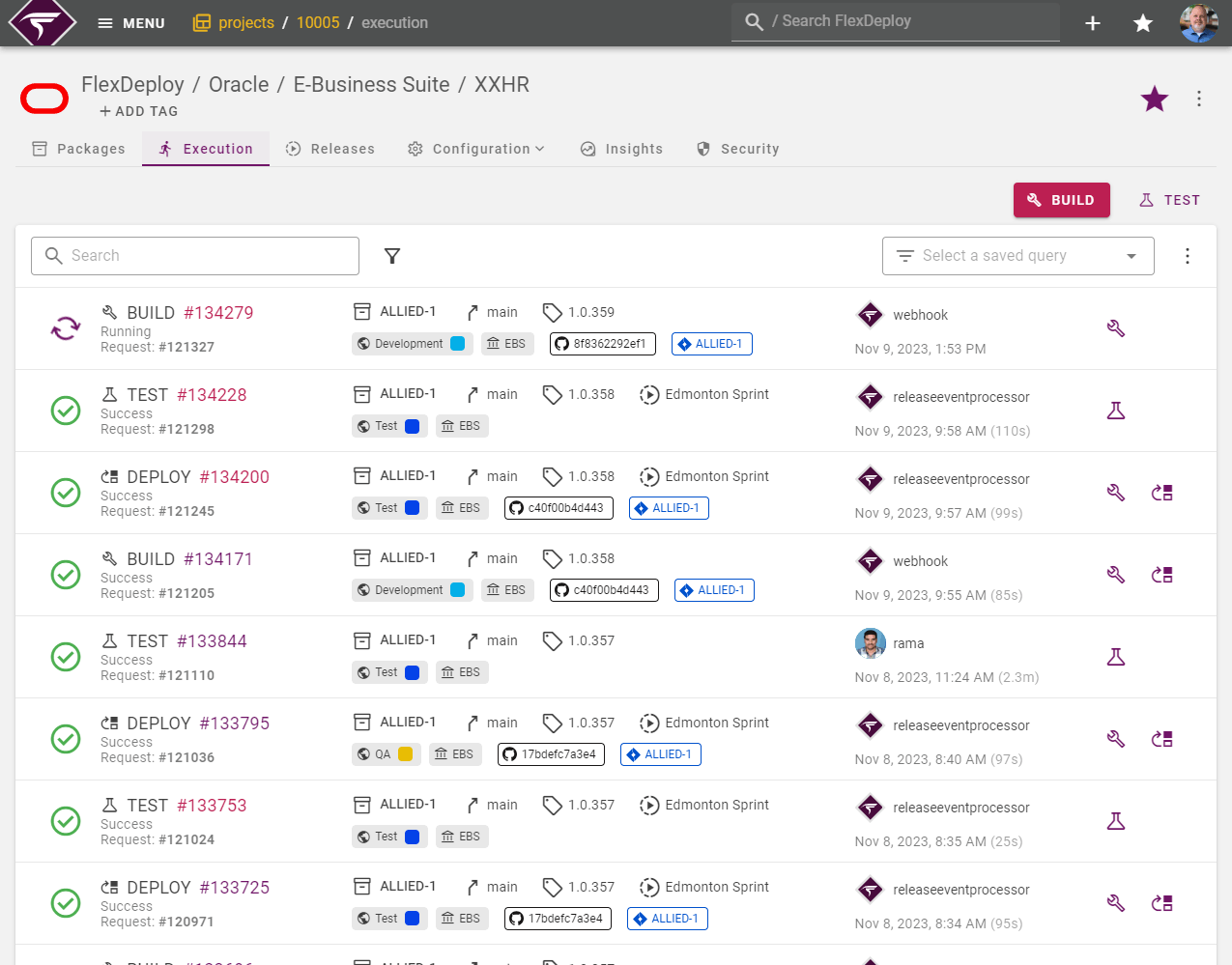1232x965 pixels.
Task: Open commit 17bdefc7a3e4 in #133795 row
Action: (x=552, y=754)
